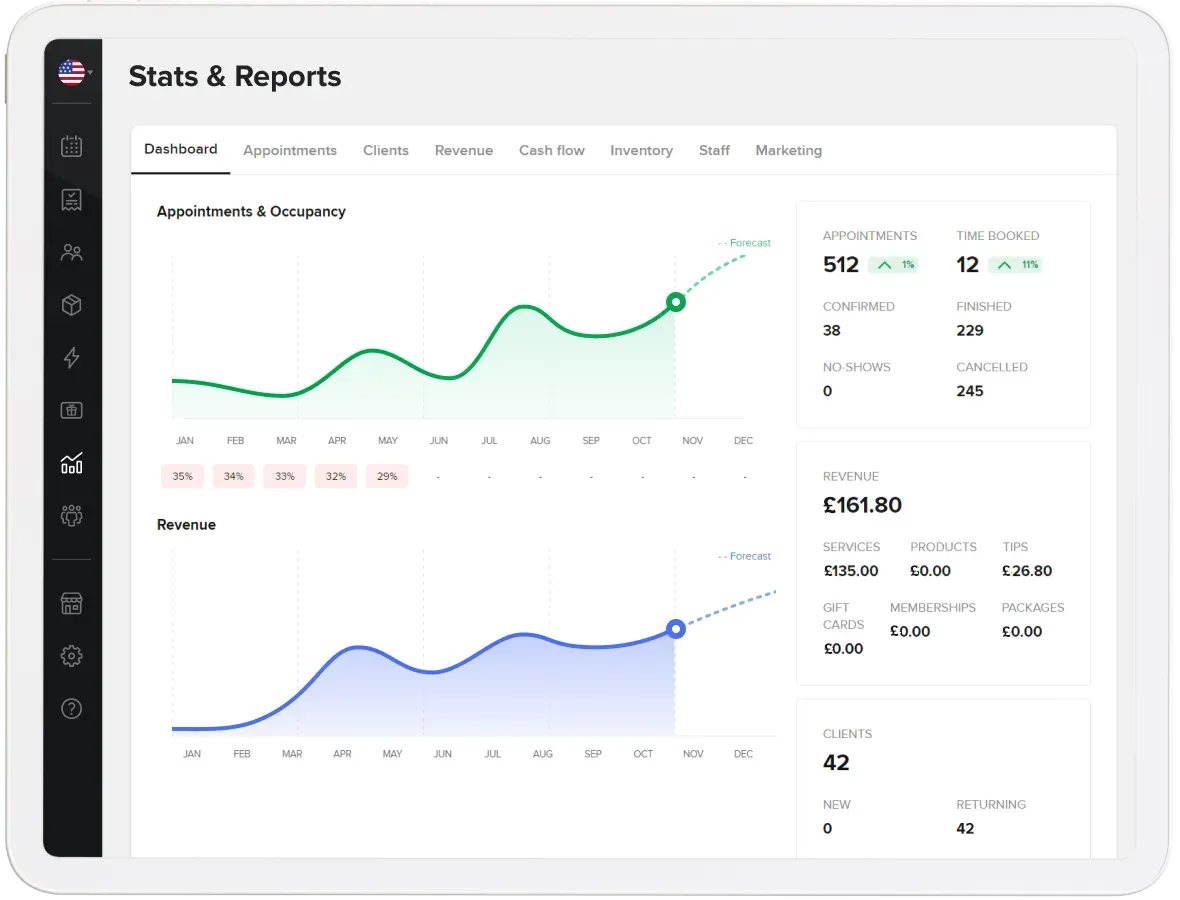Open the team members sidebar icon

72,516
